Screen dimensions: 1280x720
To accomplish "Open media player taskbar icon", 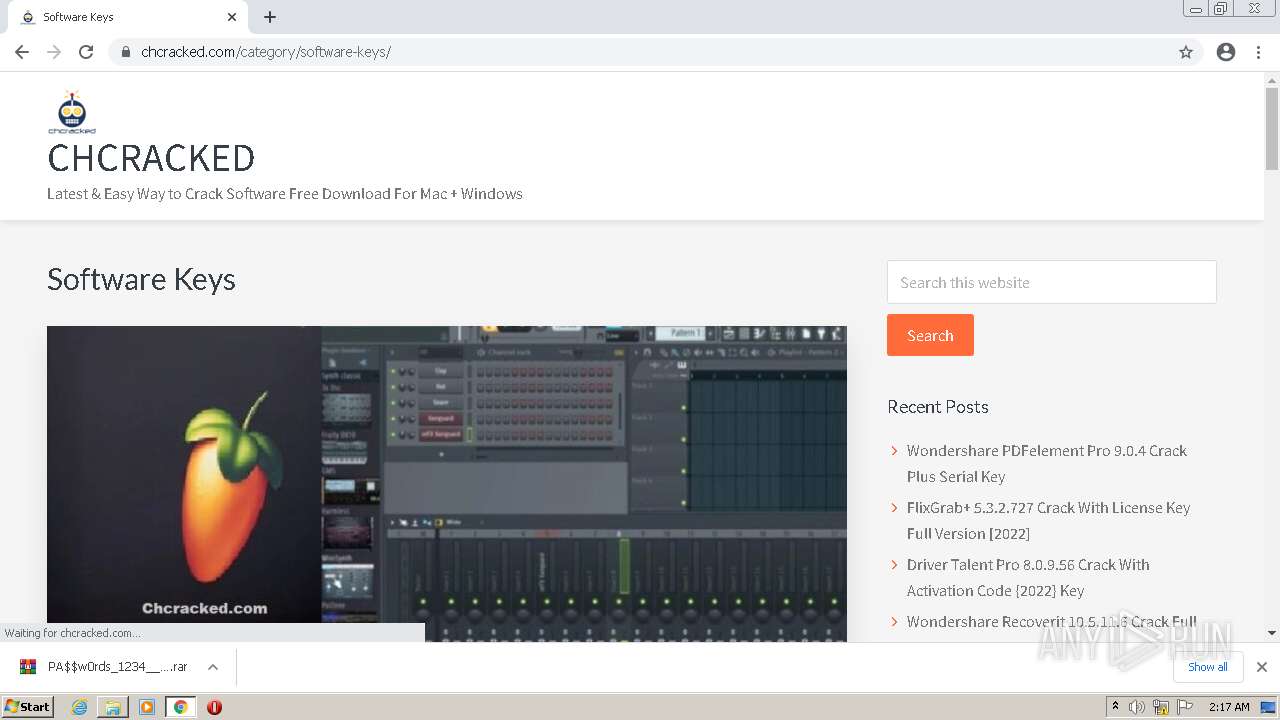I will (147, 707).
